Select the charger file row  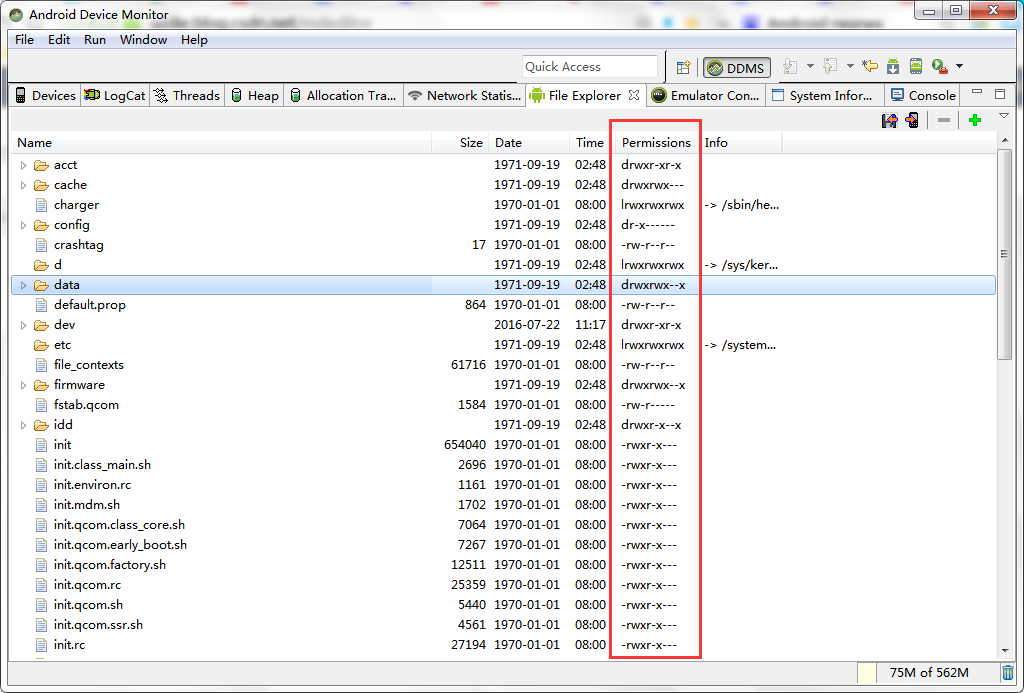pyautogui.click(x=503, y=205)
